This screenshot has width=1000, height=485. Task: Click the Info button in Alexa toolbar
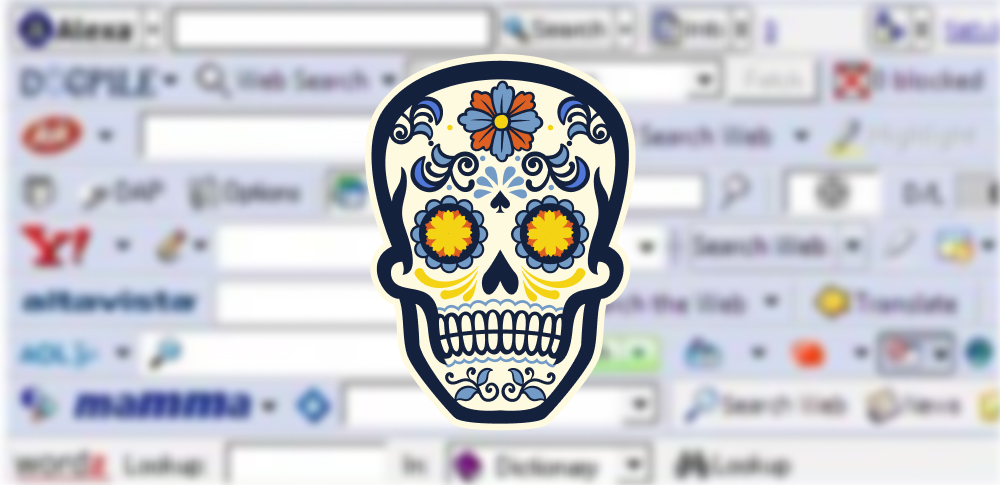point(689,29)
